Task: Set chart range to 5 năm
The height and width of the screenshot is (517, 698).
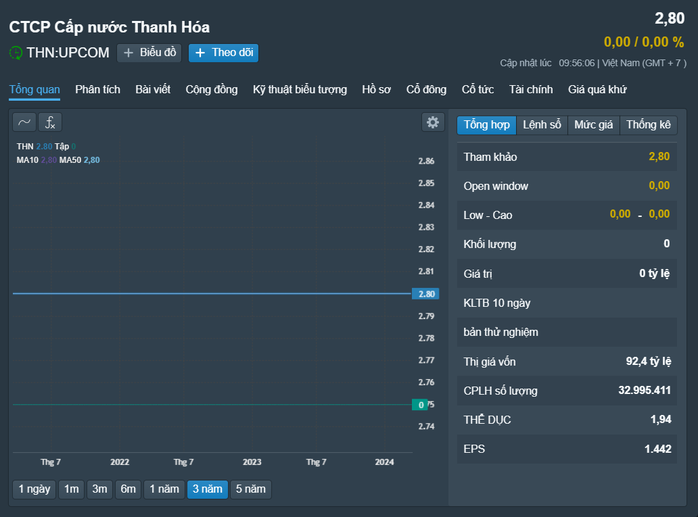Action: [251, 489]
